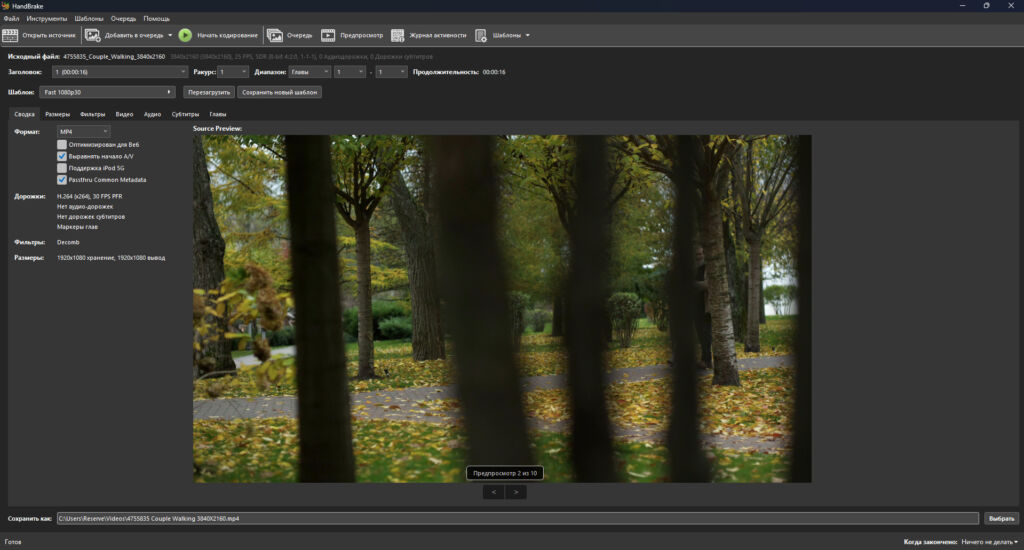This screenshot has height=550, width=1024.
Task: Click the Готов status text
Action: (13, 542)
